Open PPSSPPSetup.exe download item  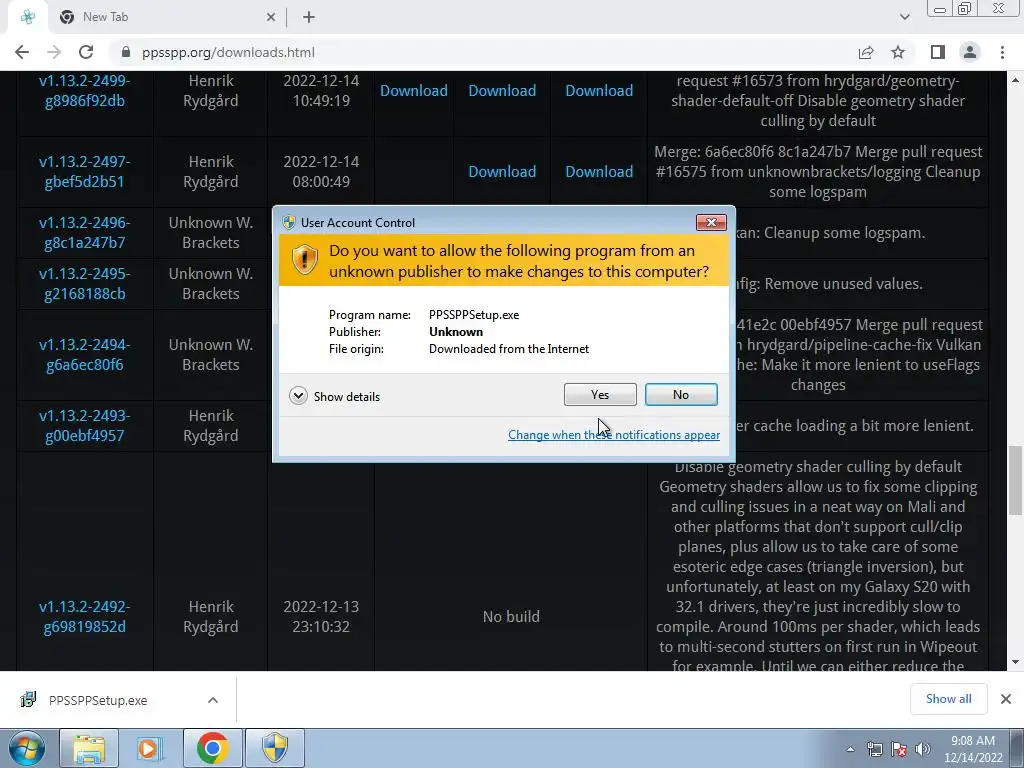coord(98,700)
